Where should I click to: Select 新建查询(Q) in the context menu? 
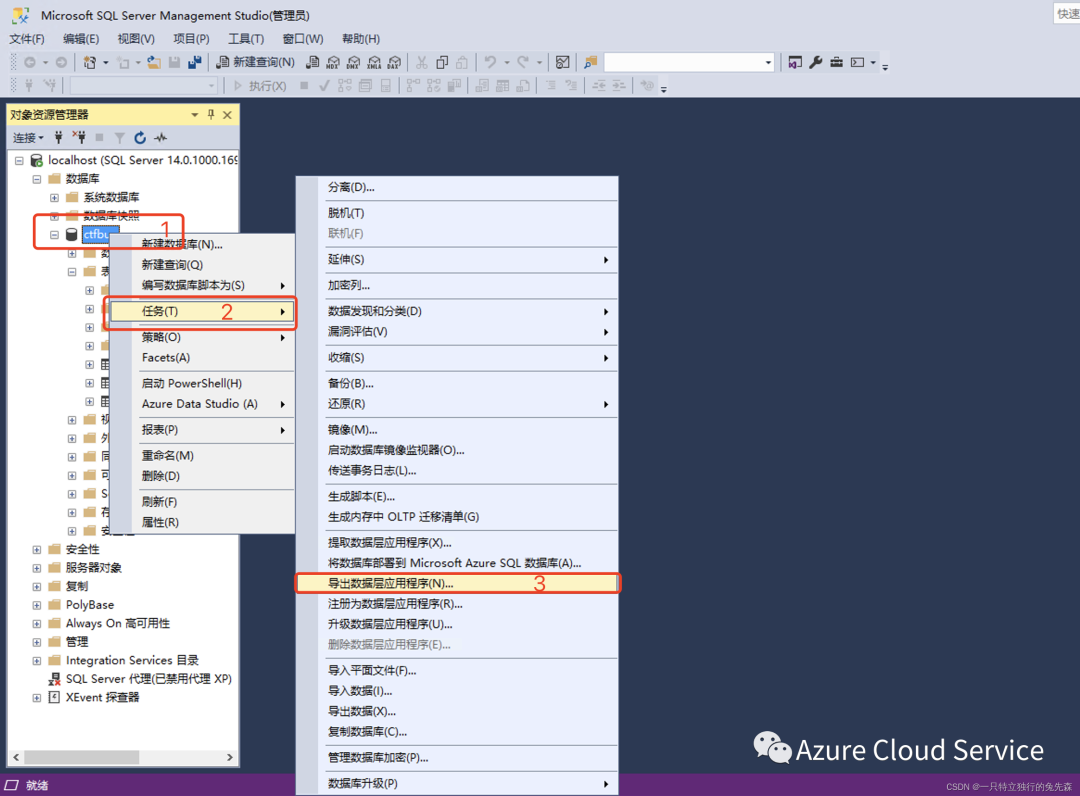202,265
